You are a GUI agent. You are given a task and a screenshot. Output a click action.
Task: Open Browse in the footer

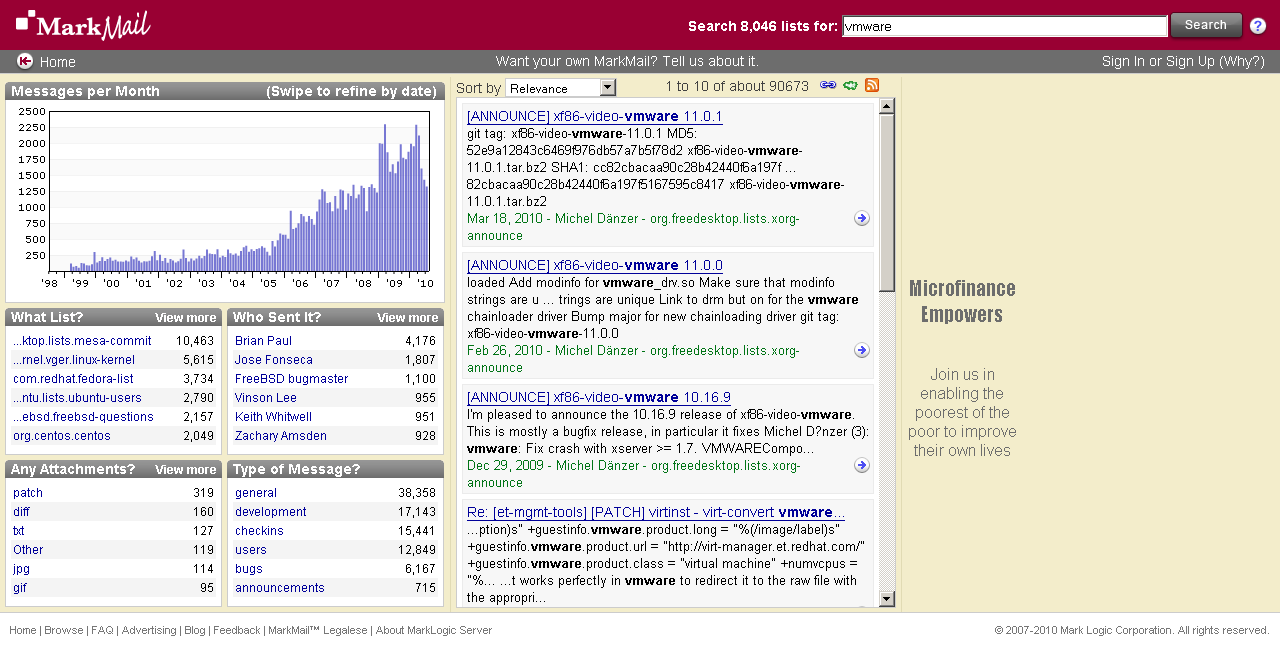64,631
